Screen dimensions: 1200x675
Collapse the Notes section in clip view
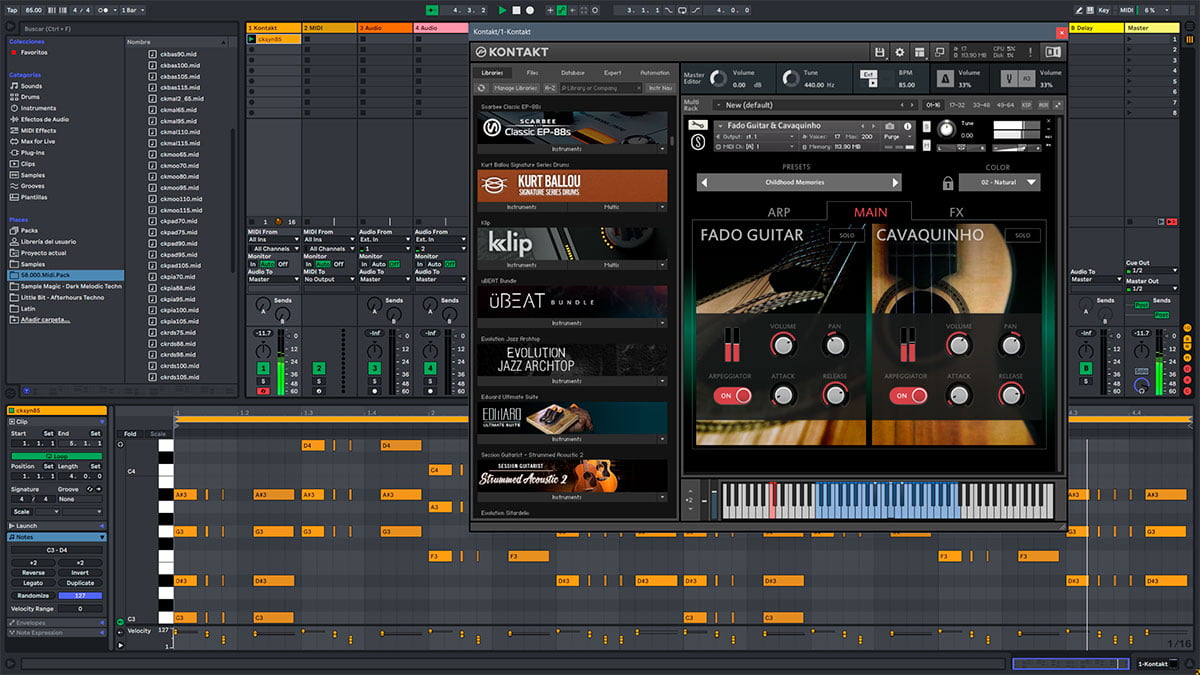57,537
